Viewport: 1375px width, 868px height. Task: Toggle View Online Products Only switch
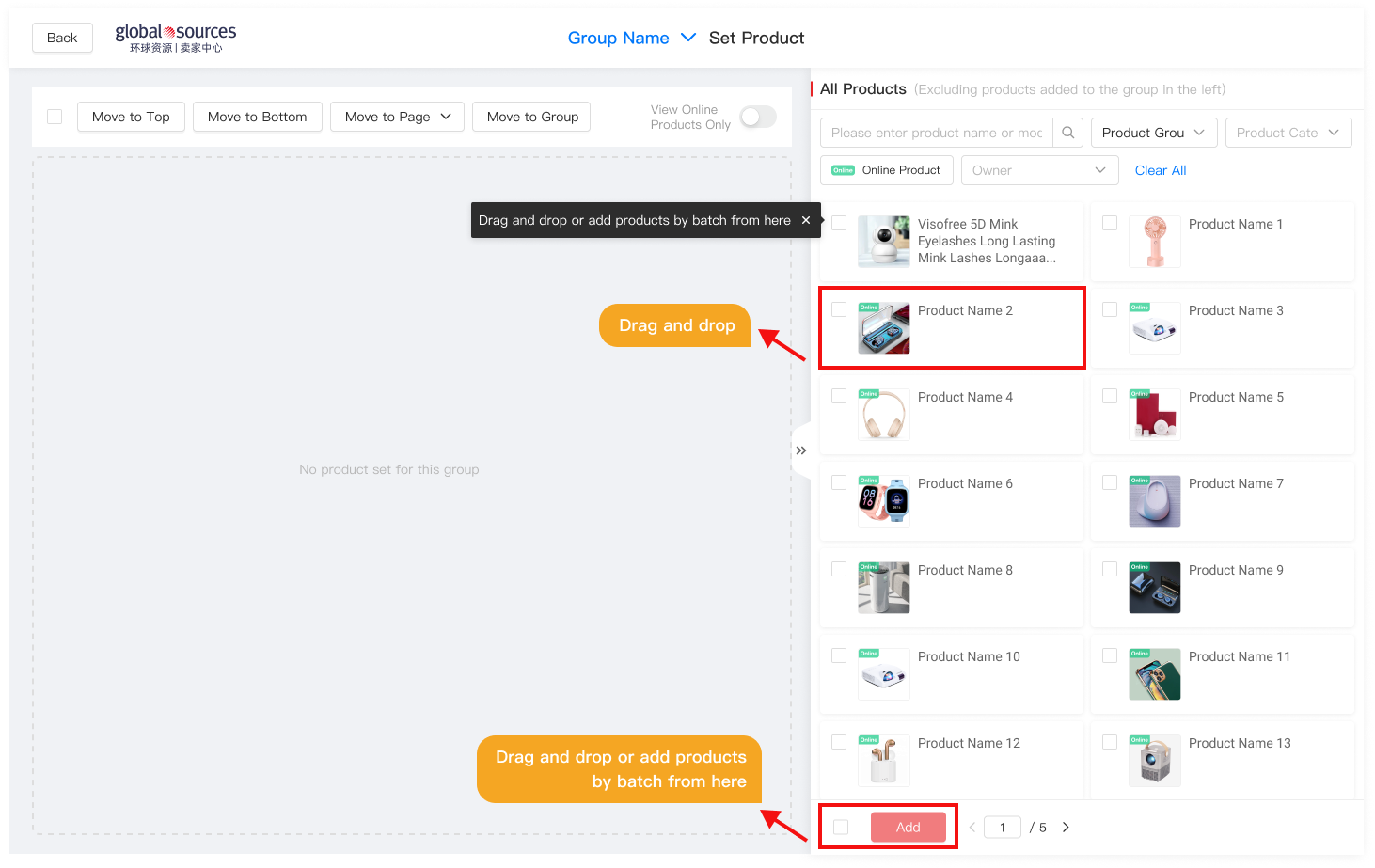(x=757, y=117)
